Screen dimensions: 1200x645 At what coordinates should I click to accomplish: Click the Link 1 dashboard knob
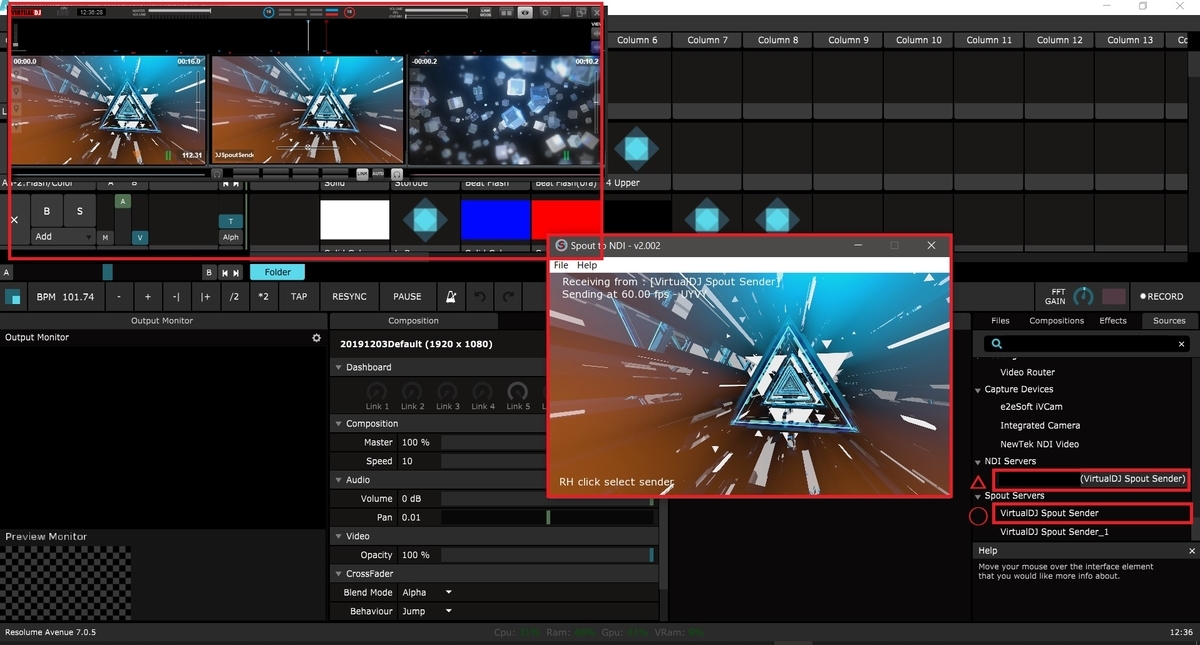point(377,391)
